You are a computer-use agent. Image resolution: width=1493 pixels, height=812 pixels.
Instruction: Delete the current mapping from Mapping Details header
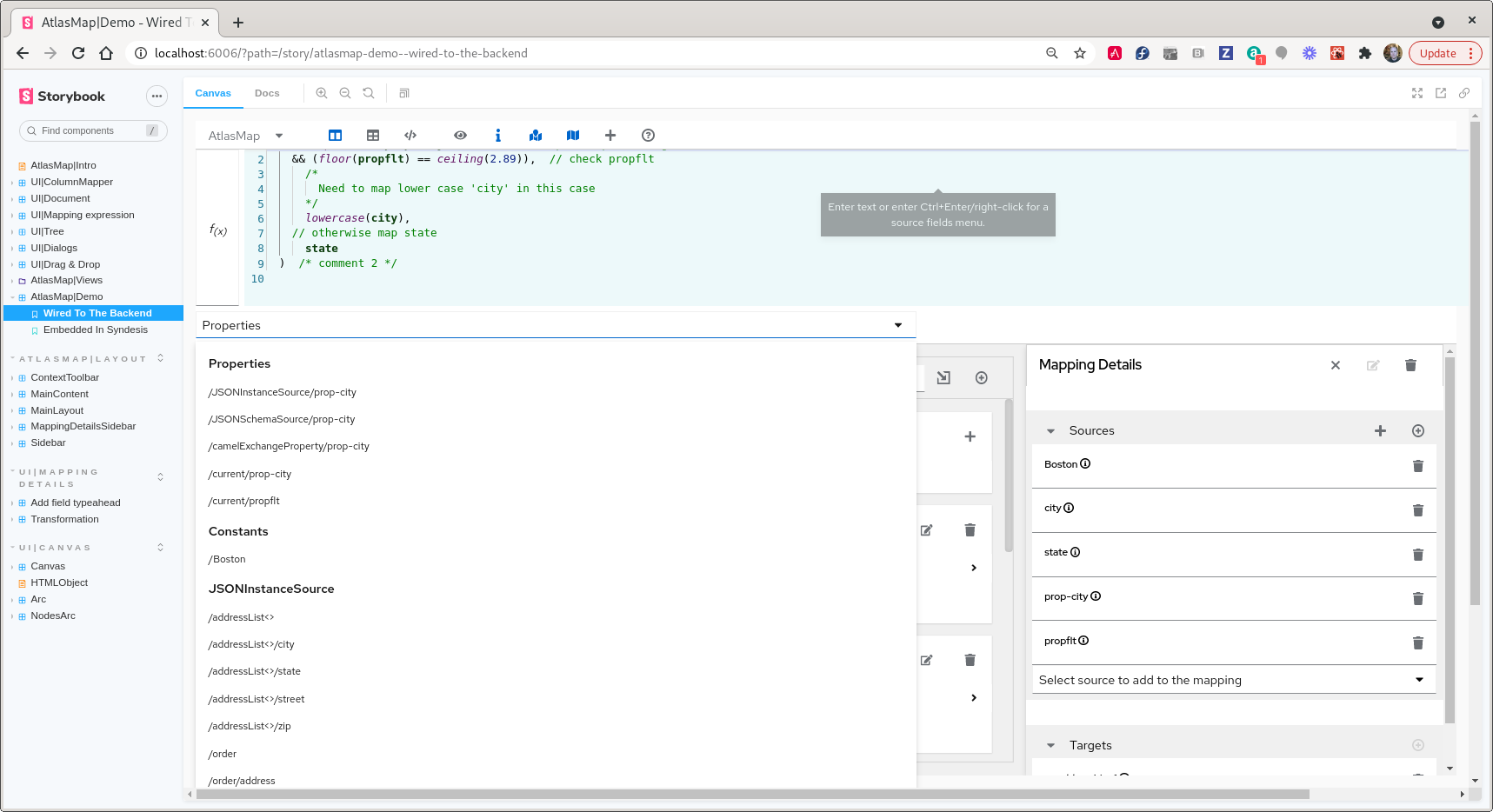coord(1410,365)
